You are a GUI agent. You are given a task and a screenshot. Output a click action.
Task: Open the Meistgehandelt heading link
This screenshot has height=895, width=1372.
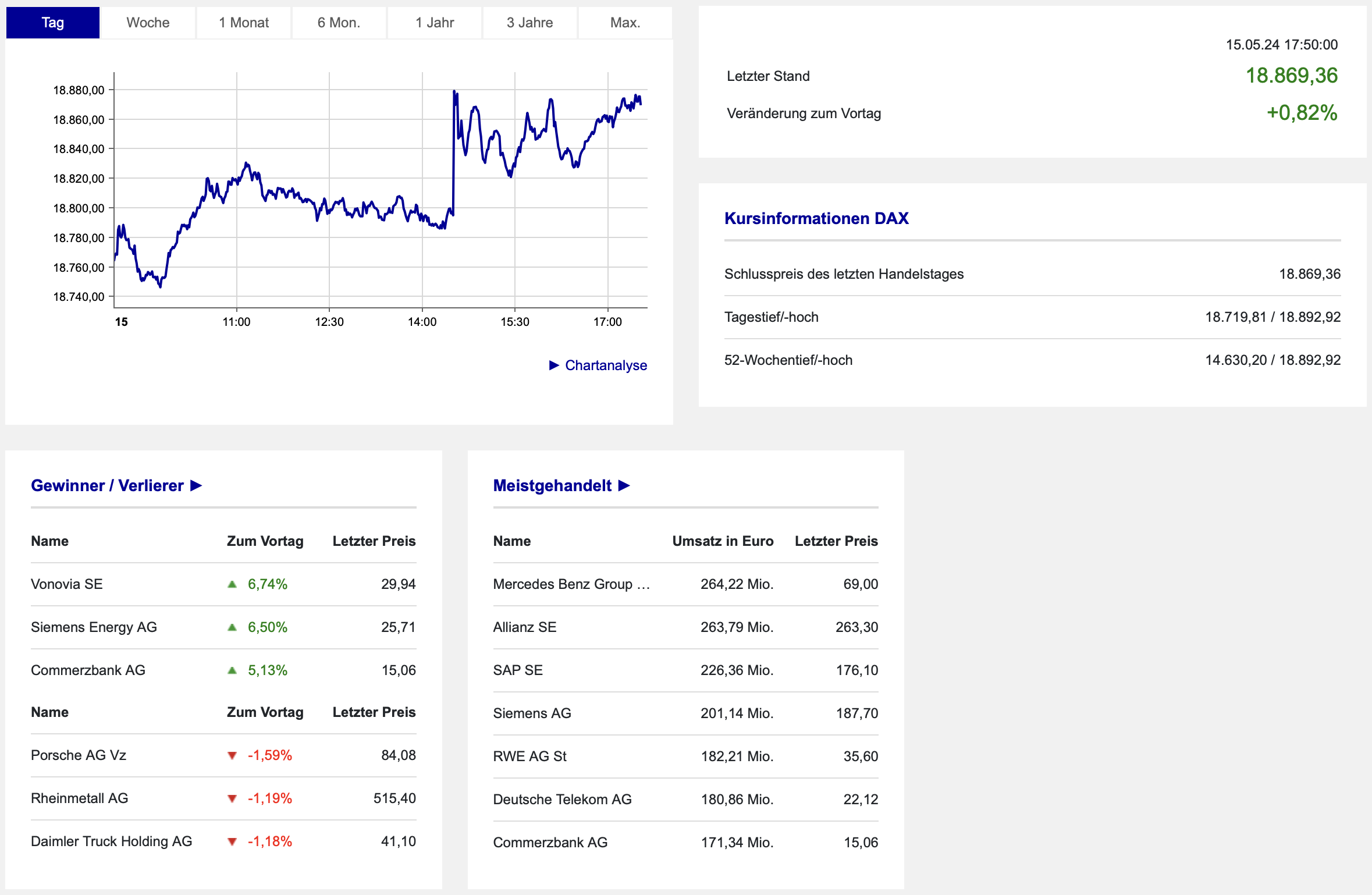[x=552, y=485]
